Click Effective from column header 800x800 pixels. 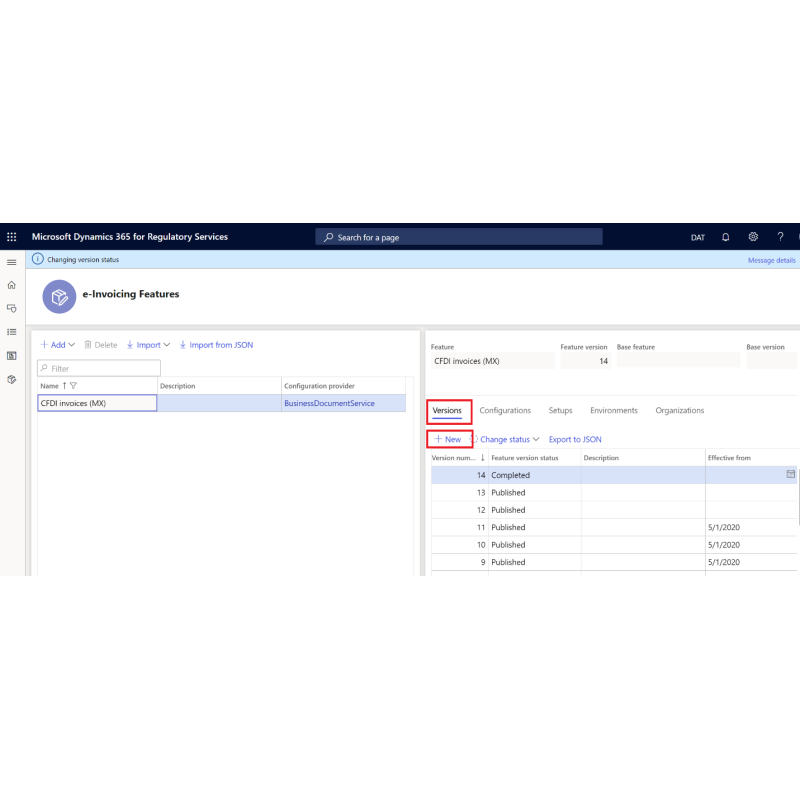tap(729, 458)
